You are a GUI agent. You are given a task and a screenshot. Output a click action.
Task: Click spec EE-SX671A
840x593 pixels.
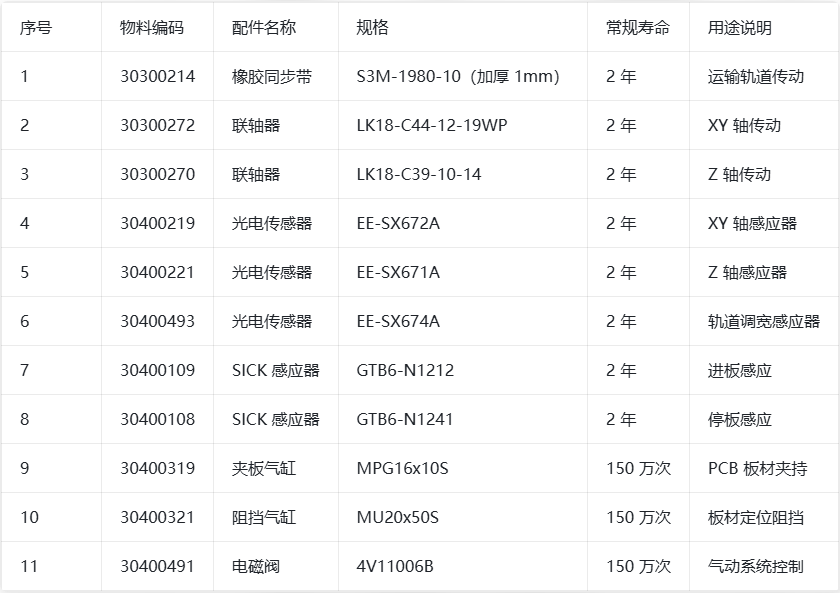(398, 273)
